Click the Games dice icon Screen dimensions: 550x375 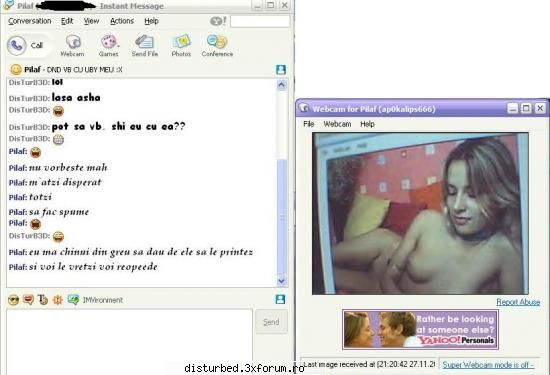[108, 42]
